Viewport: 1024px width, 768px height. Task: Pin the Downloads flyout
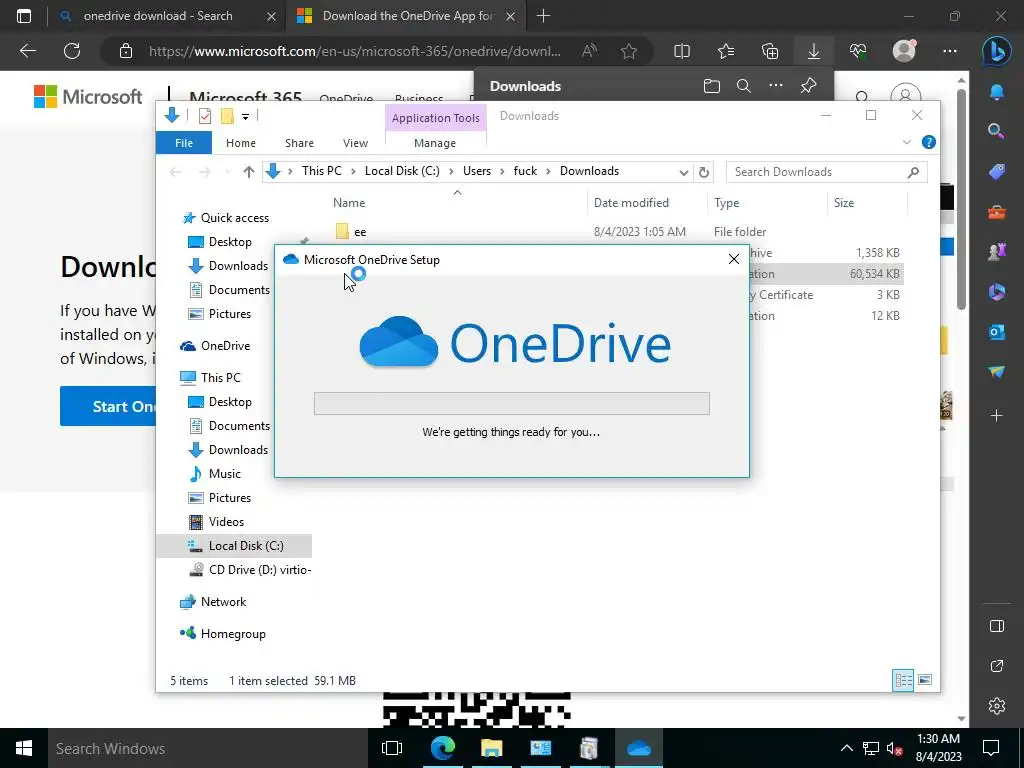808,86
